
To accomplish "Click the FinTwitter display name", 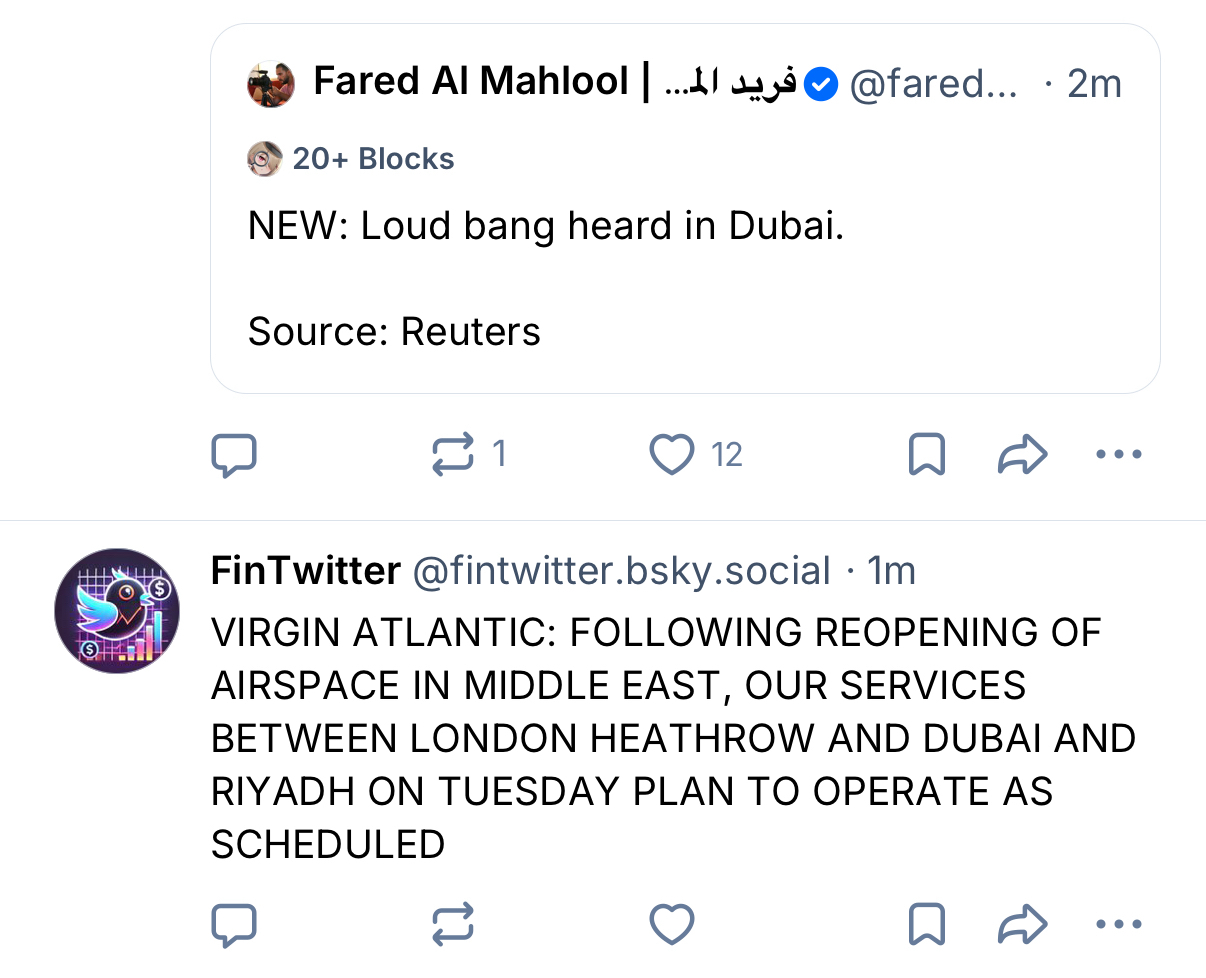I will pos(305,571).
